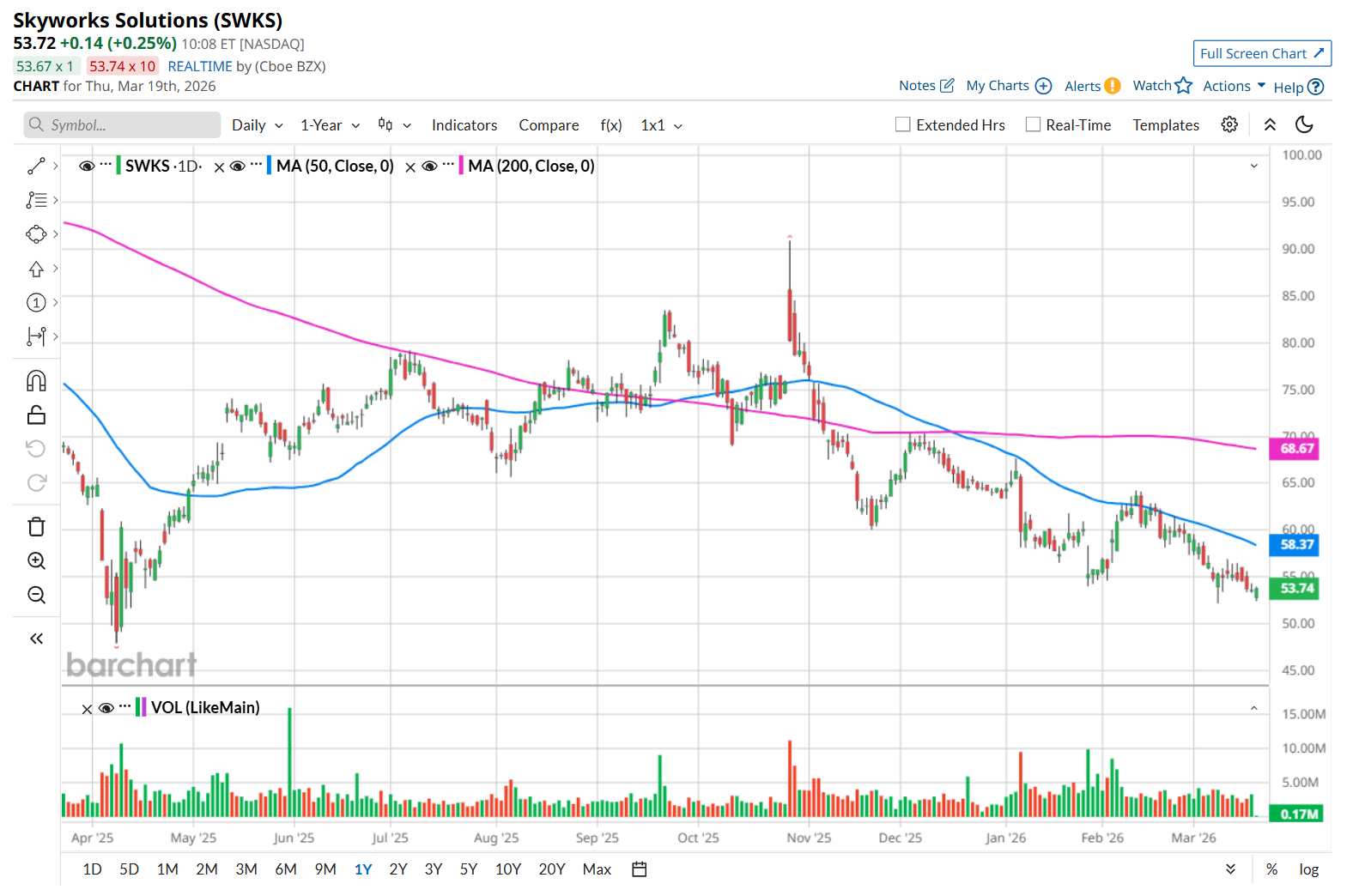Viewport: 1365px width, 896px height.
Task: Open the chart type candlestick dropdown
Action: click(395, 125)
